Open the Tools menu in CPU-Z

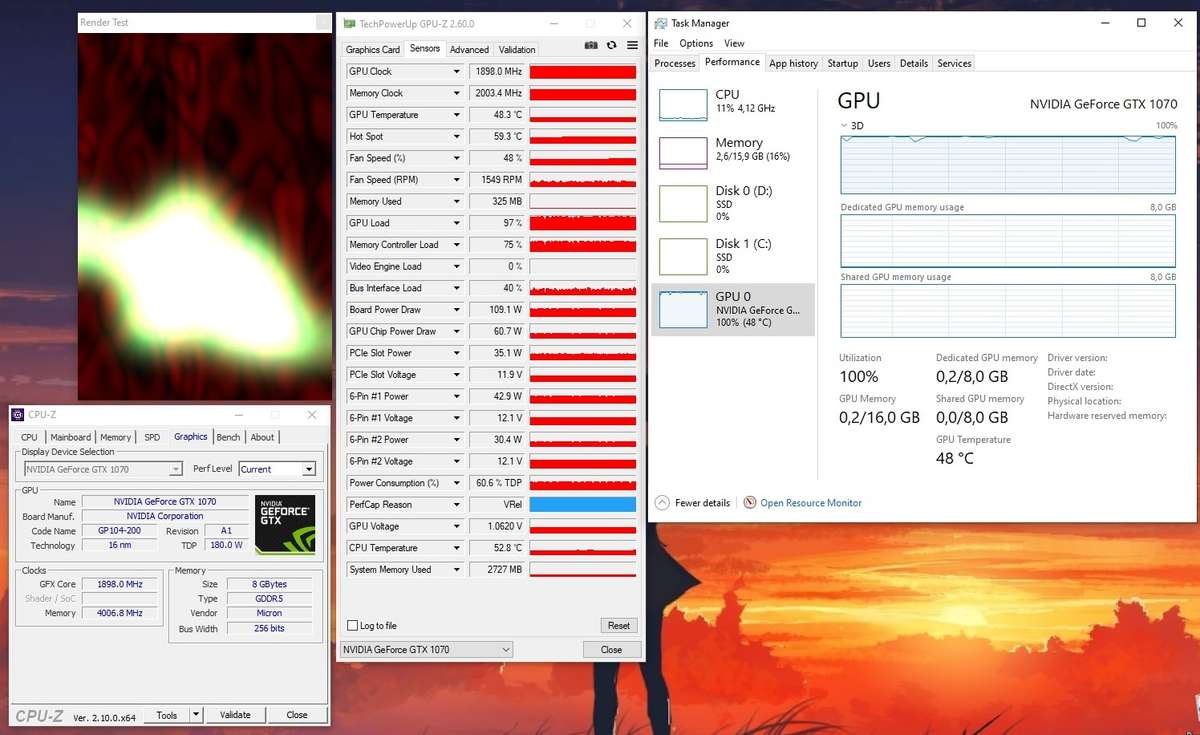coord(165,715)
